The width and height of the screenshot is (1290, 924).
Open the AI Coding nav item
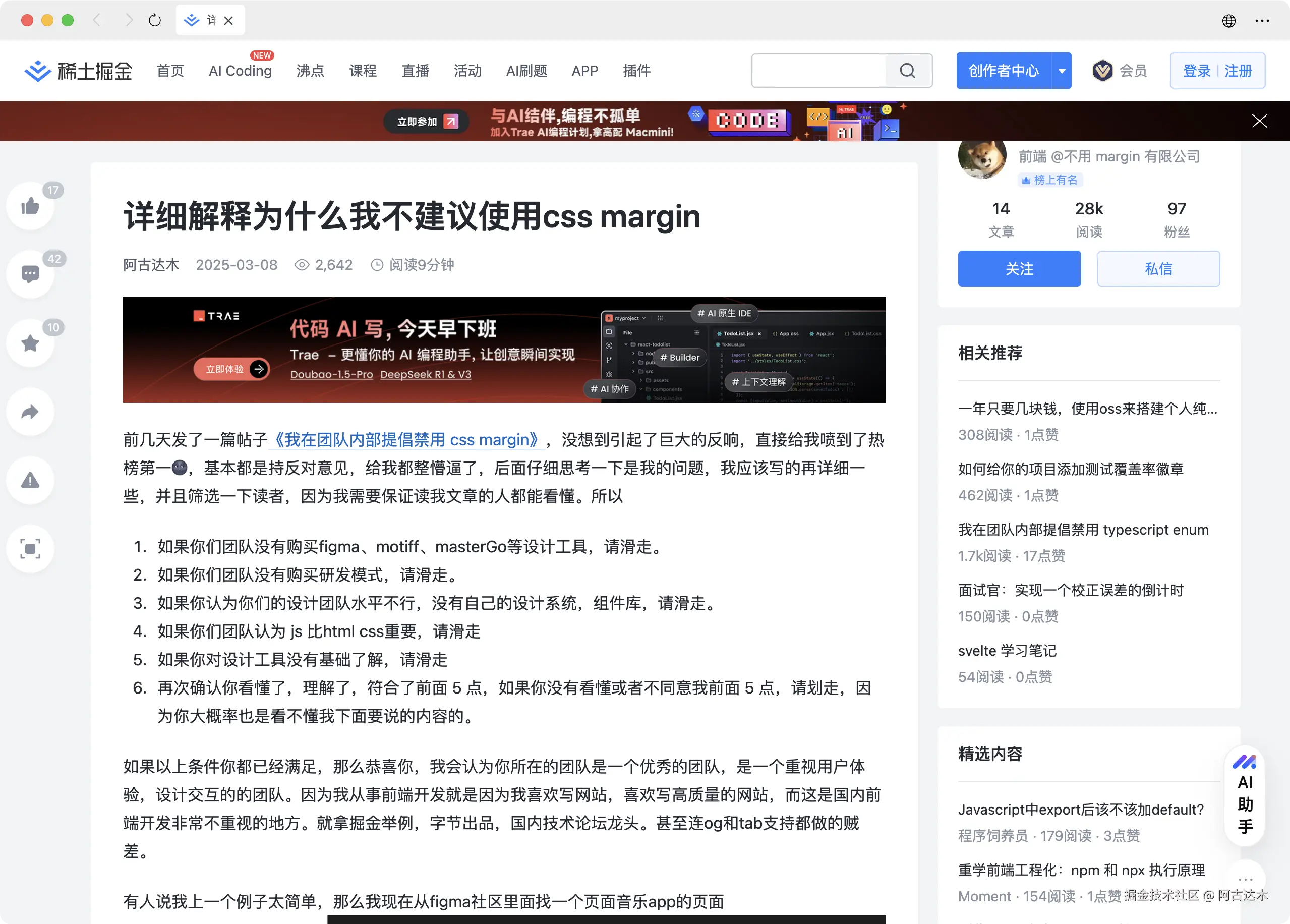pos(240,71)
